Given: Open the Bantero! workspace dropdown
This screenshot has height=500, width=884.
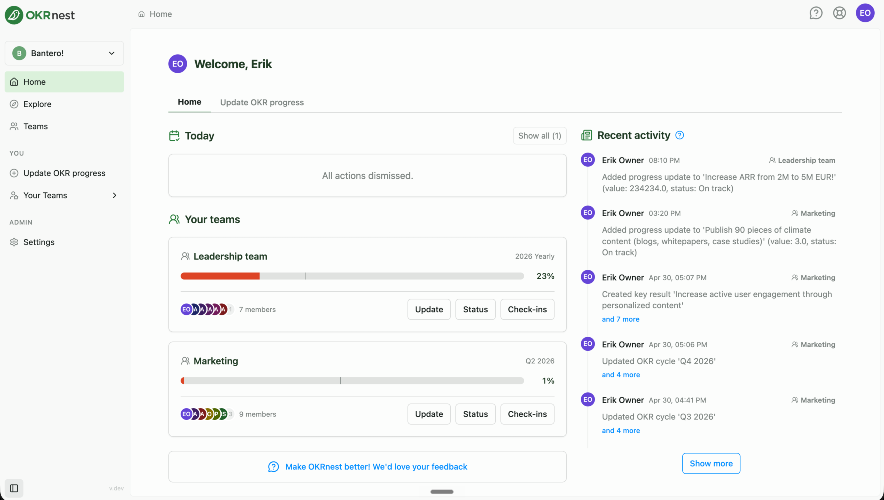Looking at the screenshot, I should tap(64, 53).
